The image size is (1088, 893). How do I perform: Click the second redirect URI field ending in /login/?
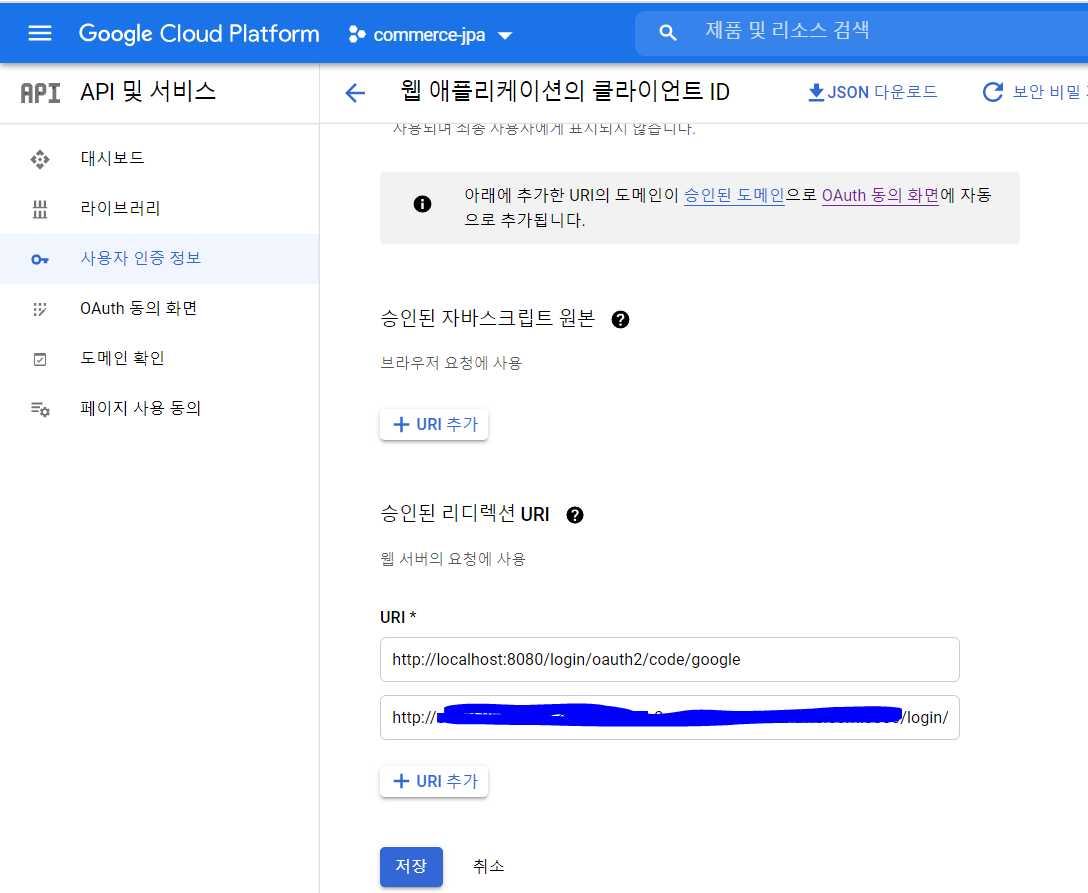point(670,717)
